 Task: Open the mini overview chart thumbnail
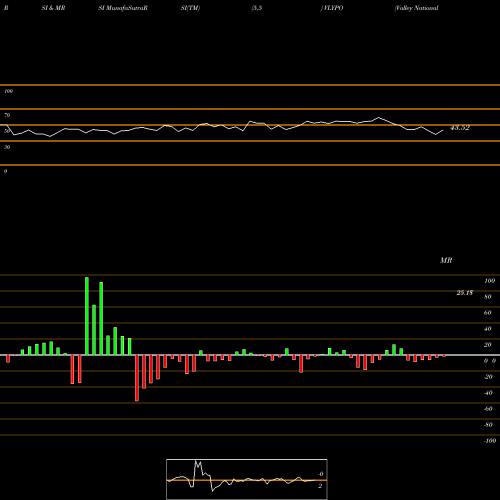pyautogui.click(x=247, y=479)
